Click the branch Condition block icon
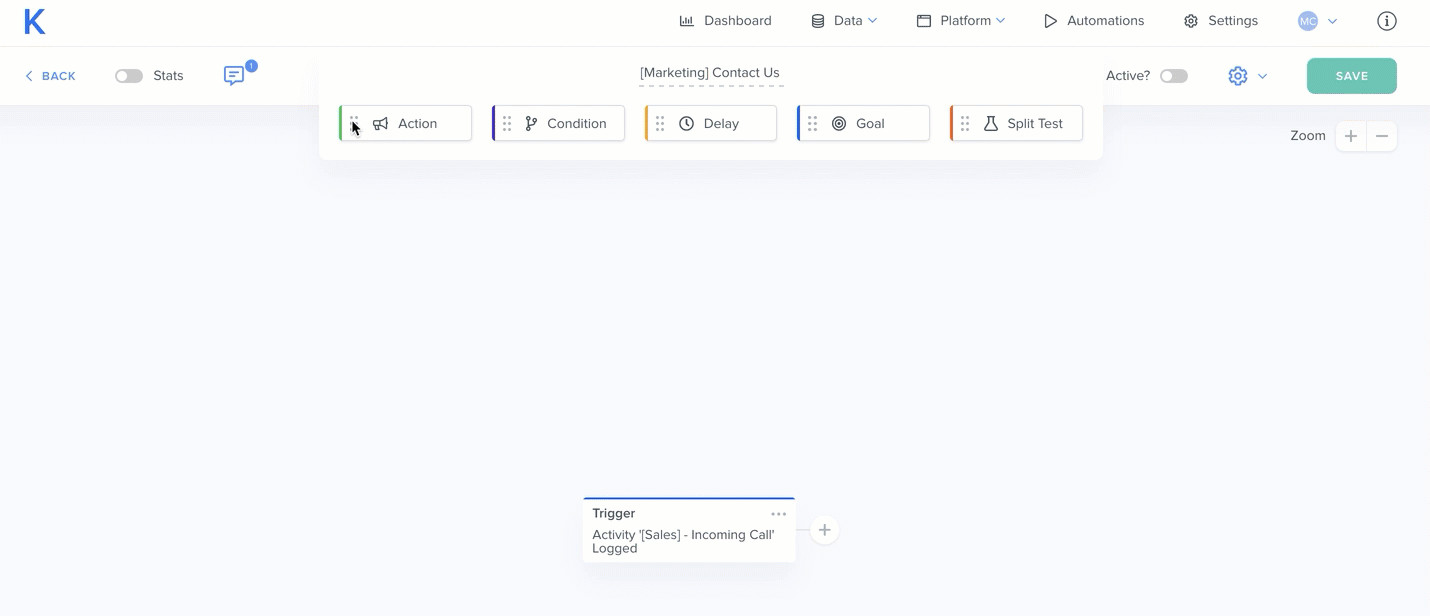This screenshot has width=1430, height=616. (531, 124)
